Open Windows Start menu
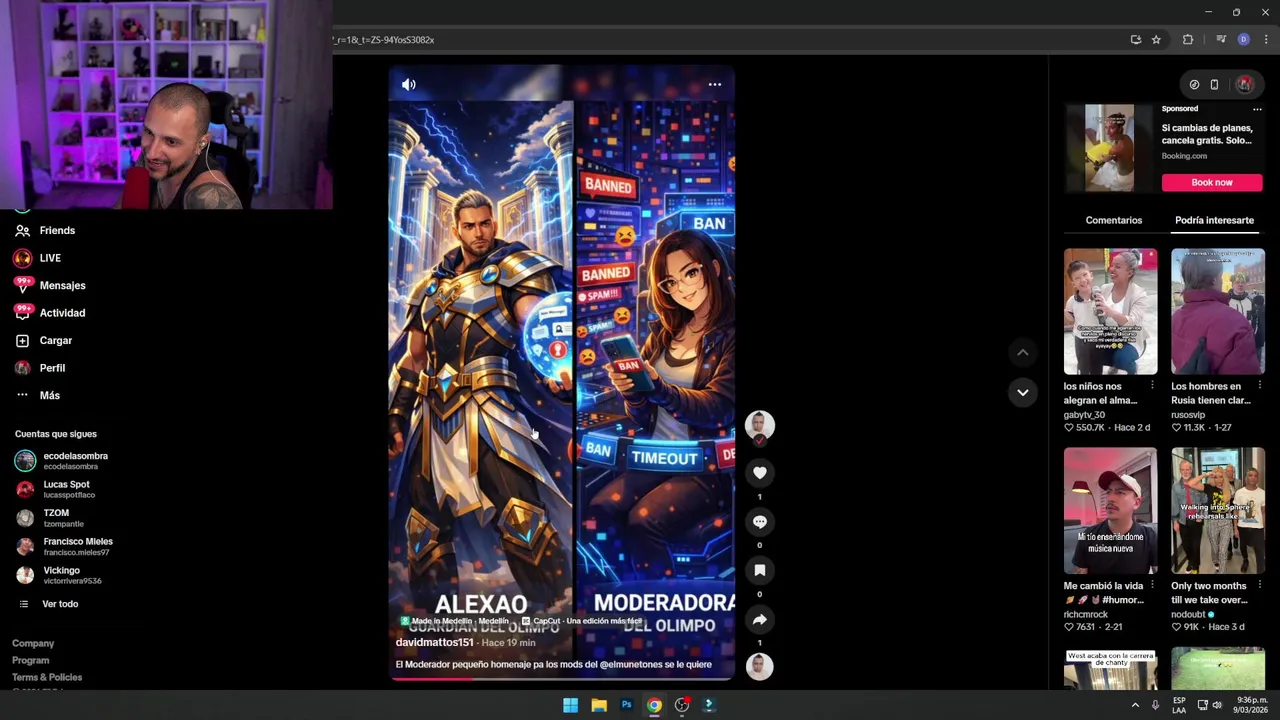 (570, 705)
